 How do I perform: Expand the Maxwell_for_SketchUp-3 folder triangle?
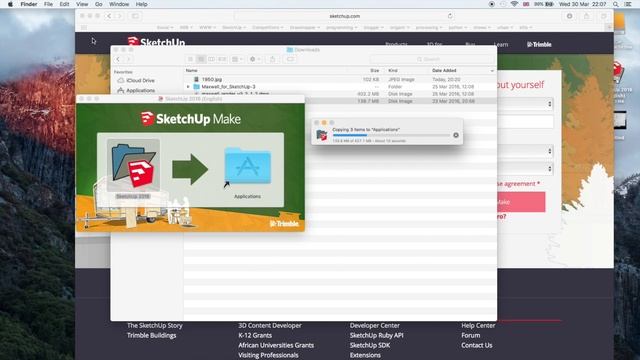point(188,87)
